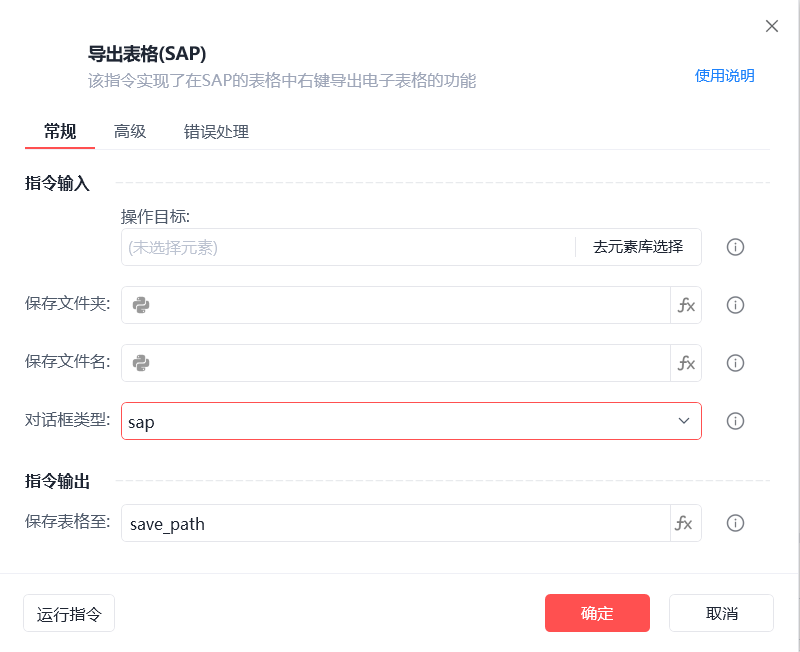Click info icon beside 保存表格至
This screenshot has height=652, width=800.
tap(735, 523)
